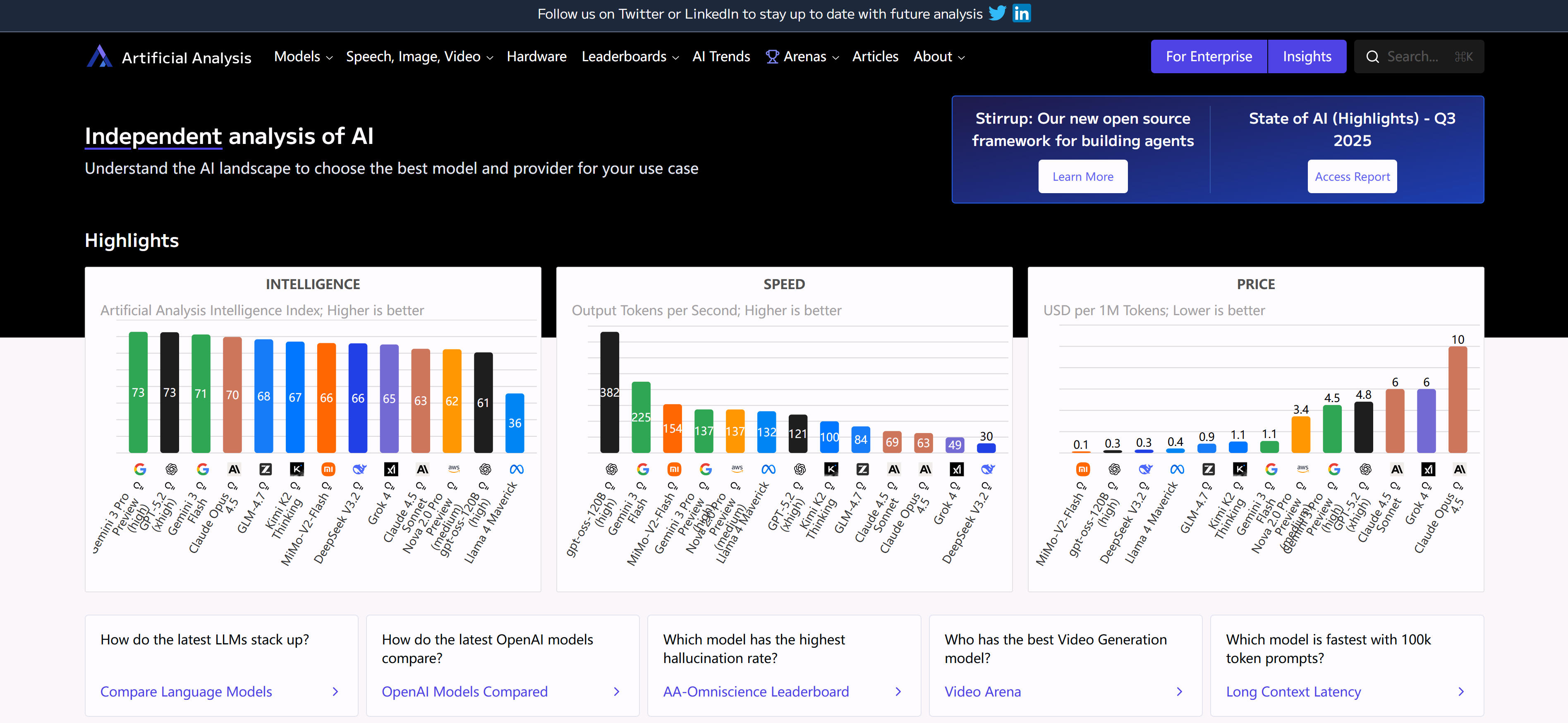Open the Leaderboards dropdown in navbar
Image resolution: width=1568 pixels, height=723 pixels.
pyautogui.click(x=630, y=57)
